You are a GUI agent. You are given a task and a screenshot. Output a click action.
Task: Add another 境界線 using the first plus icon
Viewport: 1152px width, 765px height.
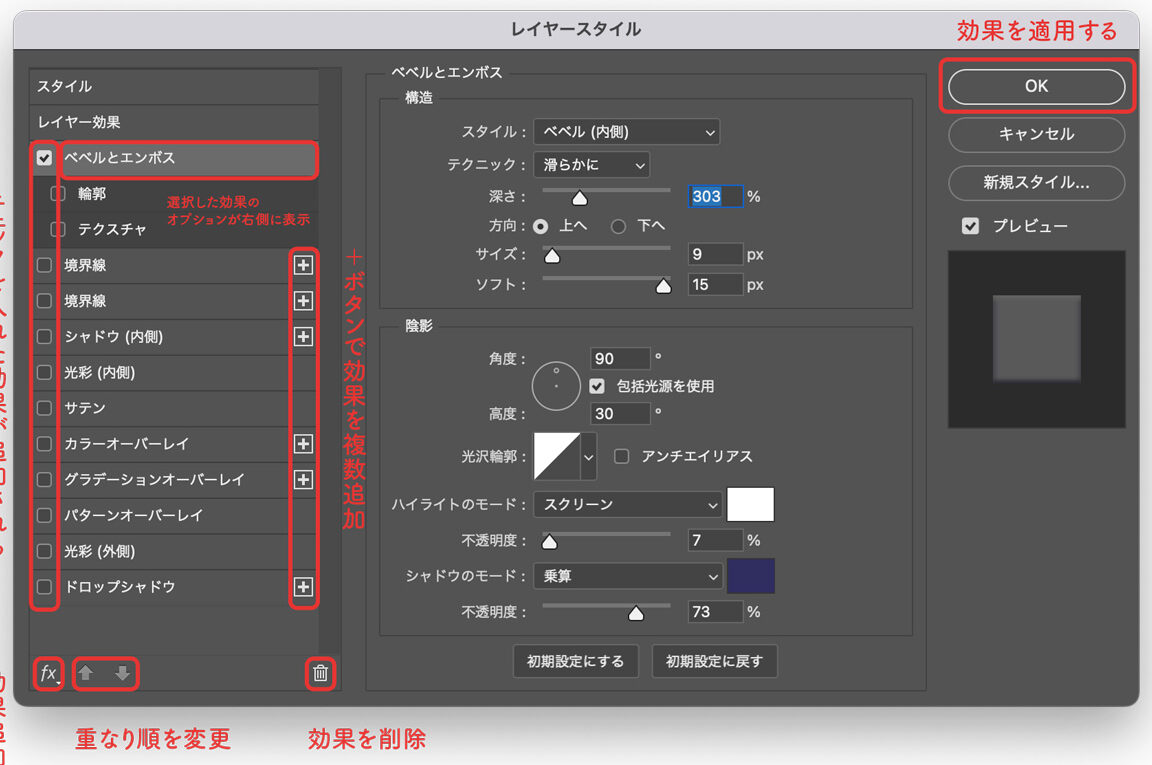(x=303, y=265)
